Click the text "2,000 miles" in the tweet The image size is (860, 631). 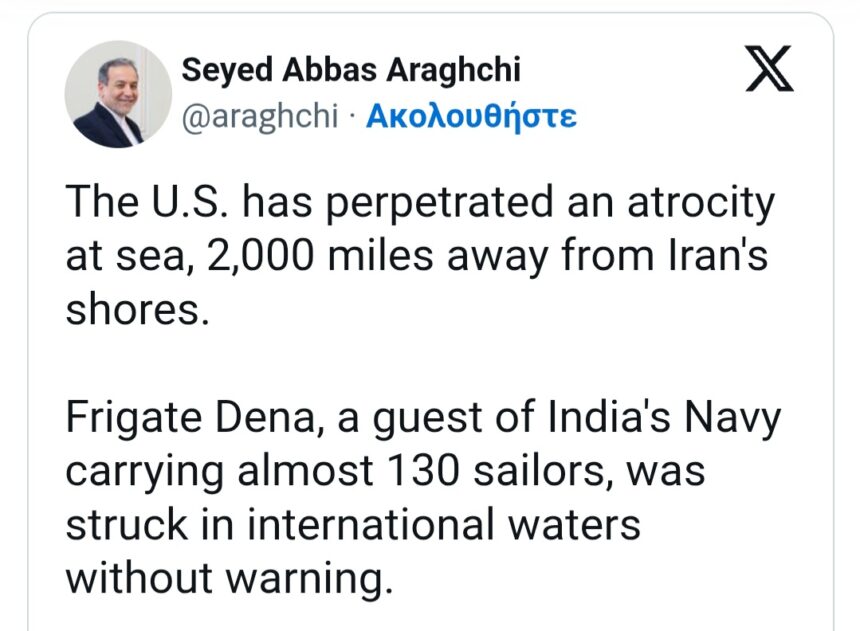pos(308,257)
